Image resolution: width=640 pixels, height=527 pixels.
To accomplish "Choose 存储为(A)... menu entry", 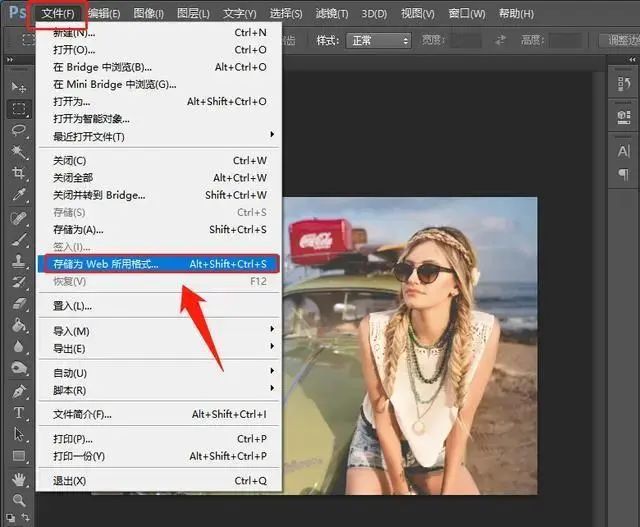I will coord(159,229).
